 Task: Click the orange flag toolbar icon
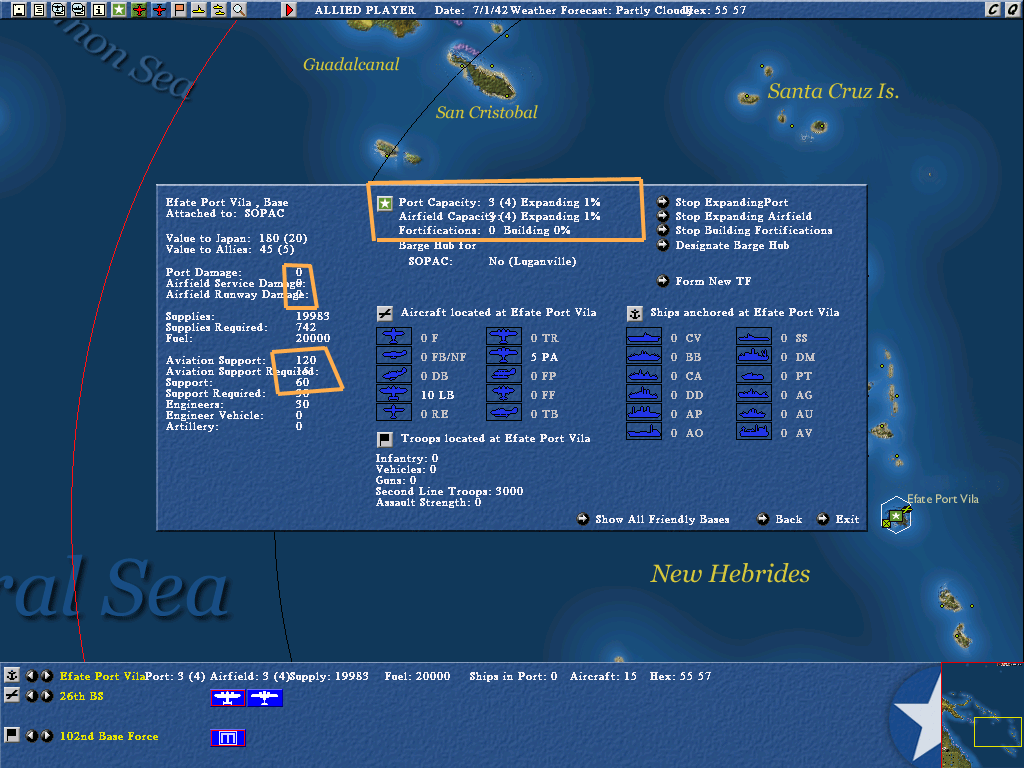click(179, 10)
